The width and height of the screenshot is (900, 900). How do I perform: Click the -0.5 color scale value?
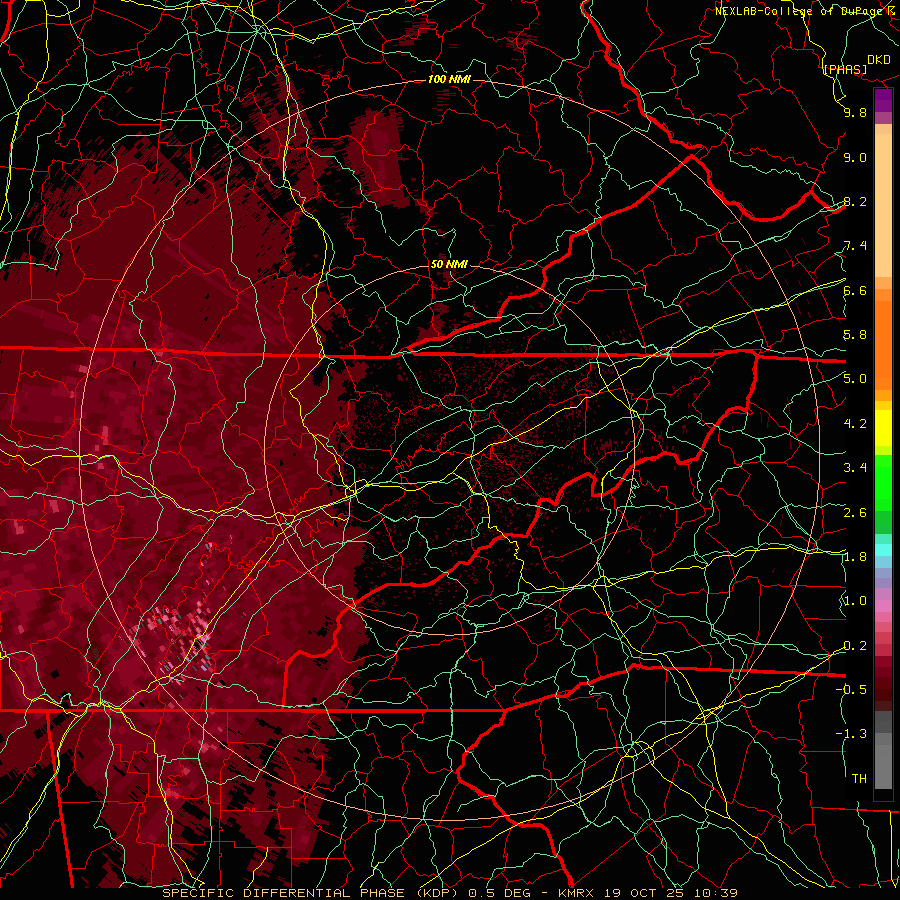pyautogui.click(x=851, y=690)
